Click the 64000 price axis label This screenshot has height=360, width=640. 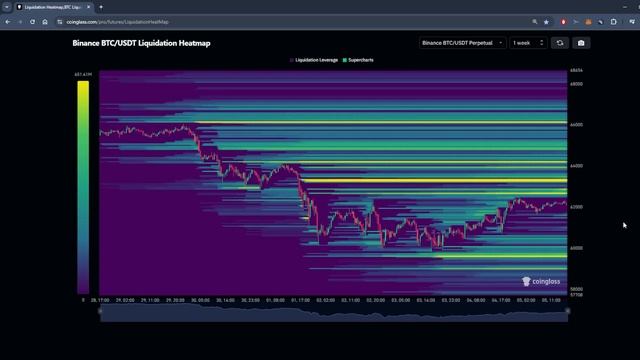tap(576, 166)
